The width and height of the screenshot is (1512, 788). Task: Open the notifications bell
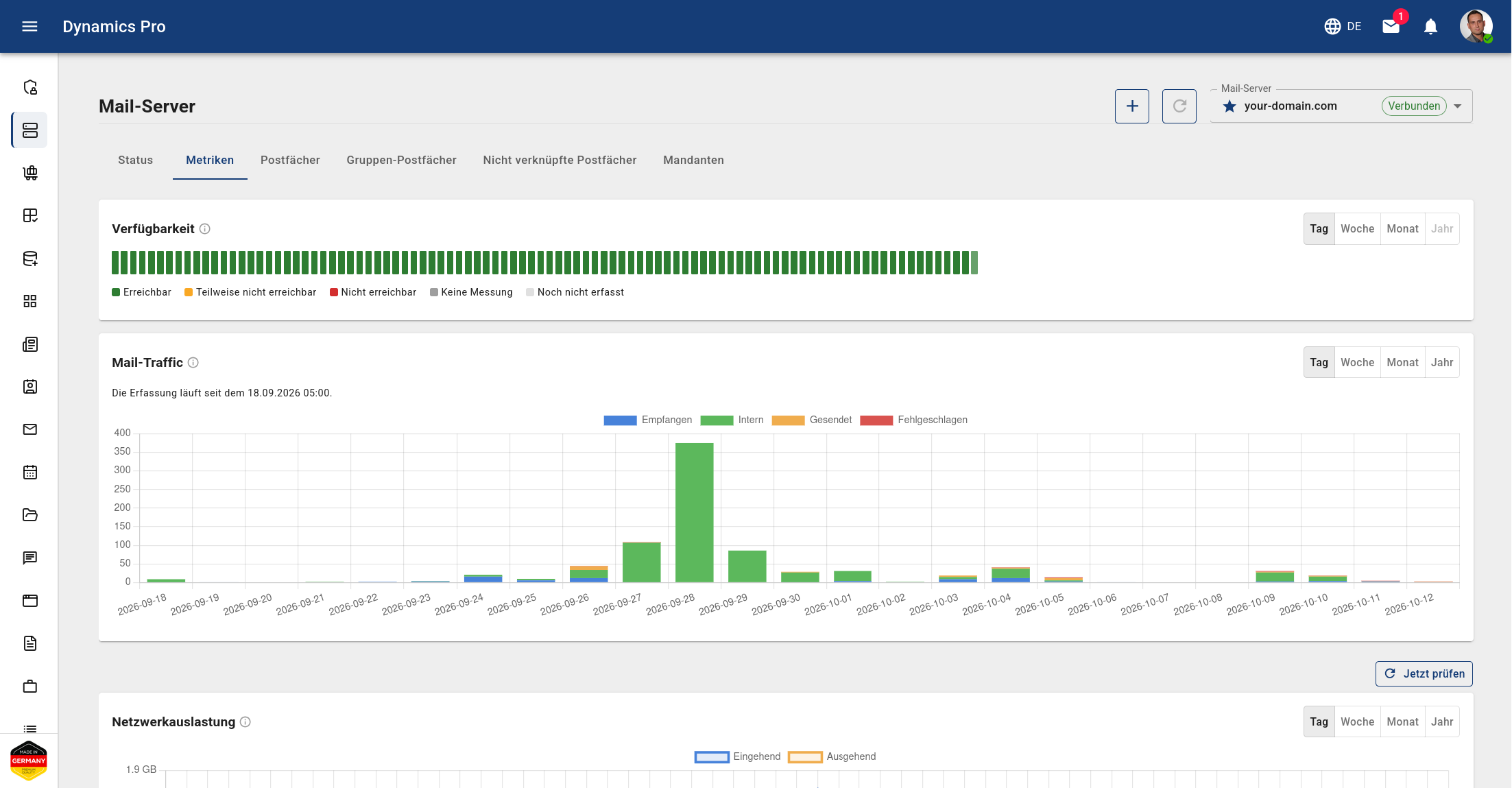pyautogui.click(x=1430, y=26)
